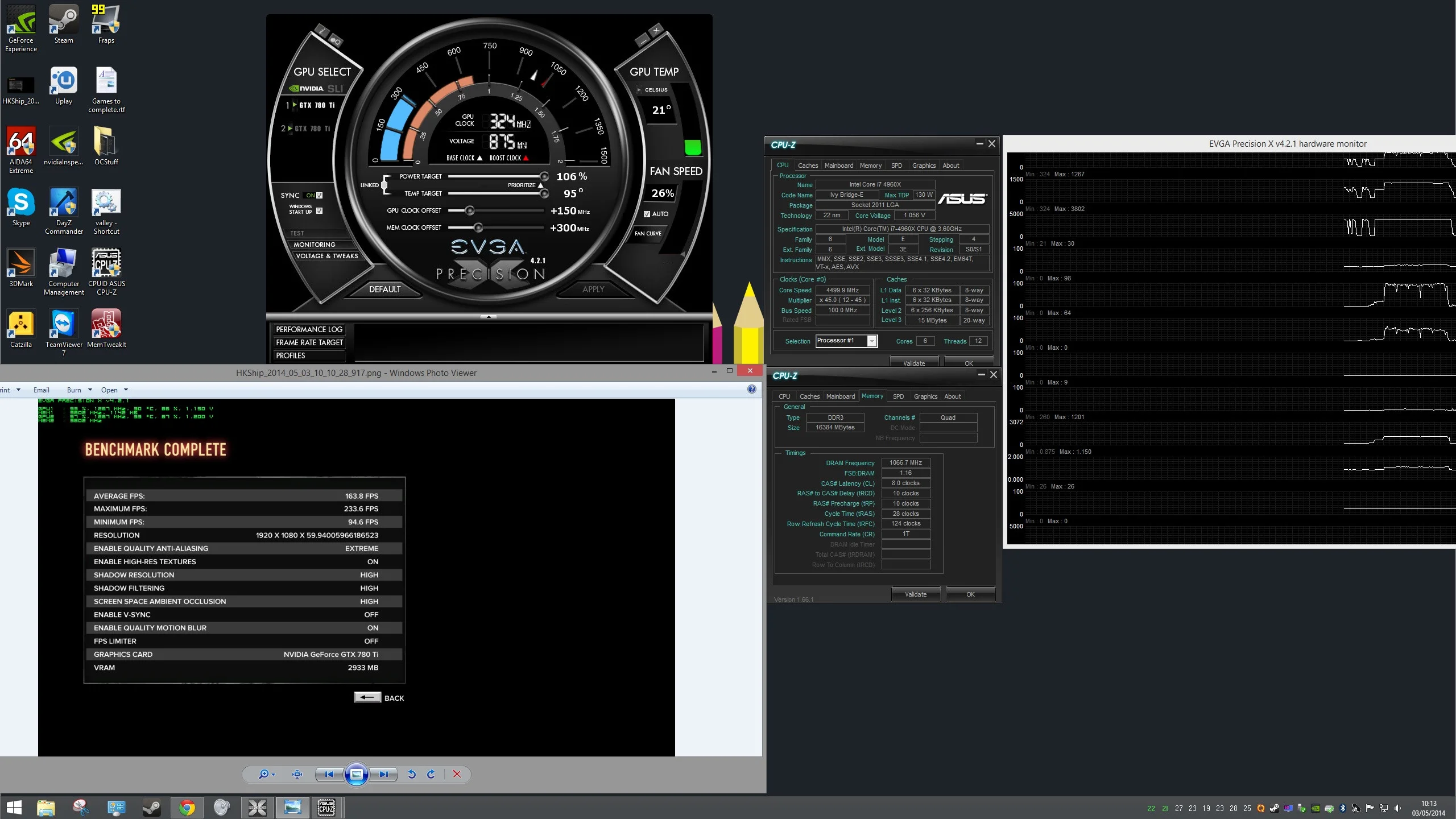This screenshot has width=1456, height=819.
Task: Toggle the fan AUTO checkbox
Action: (647, 214)
